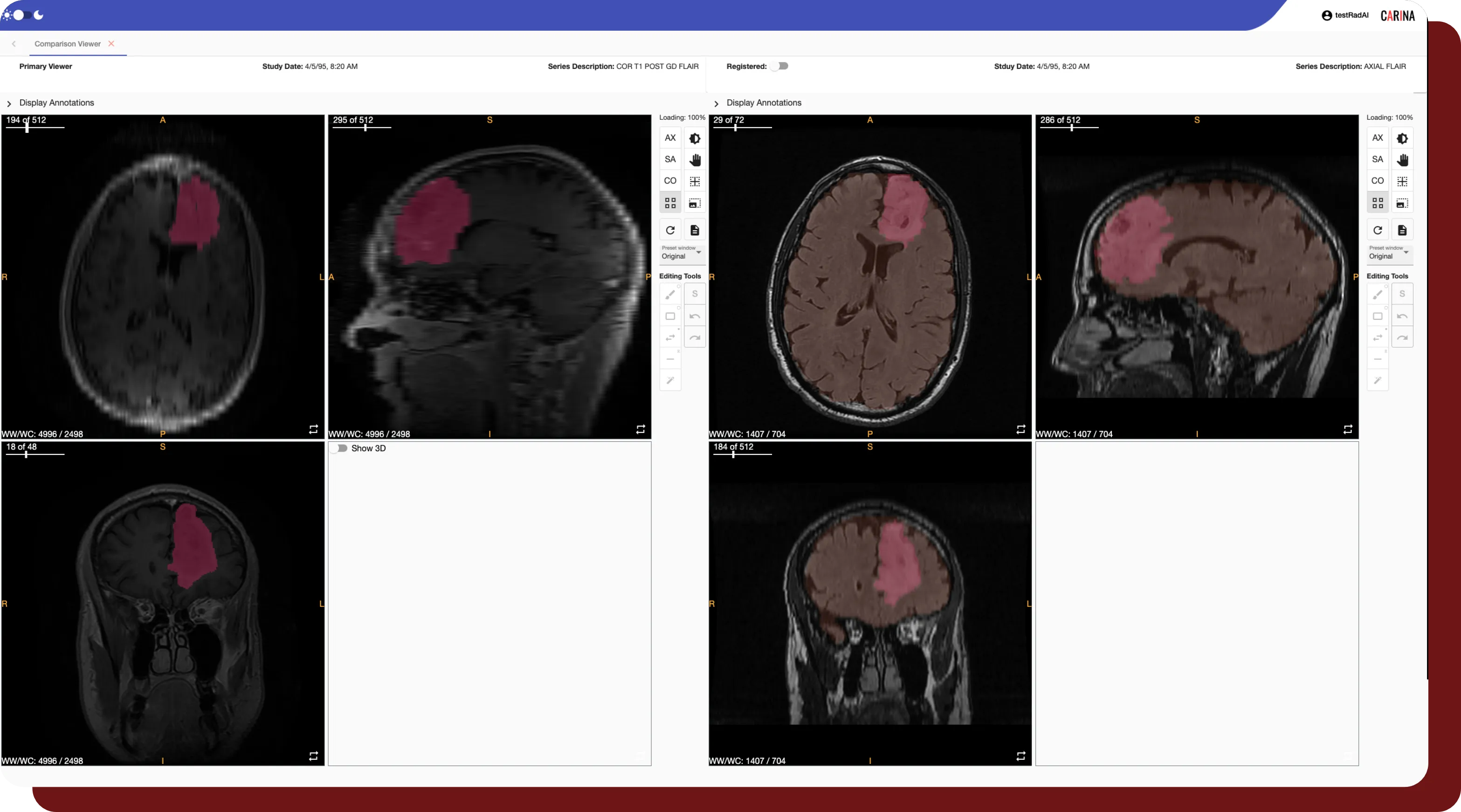Click the screenshot capture icon

695,202
